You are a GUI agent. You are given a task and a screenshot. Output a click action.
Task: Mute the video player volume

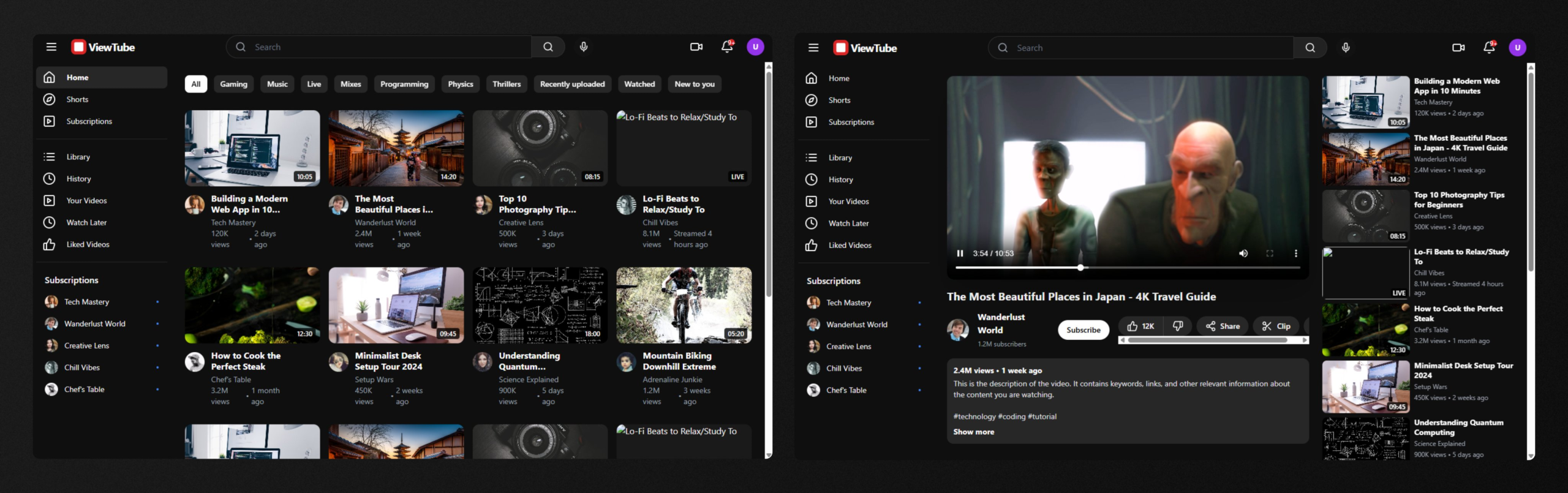click(x=1243, y=254)
